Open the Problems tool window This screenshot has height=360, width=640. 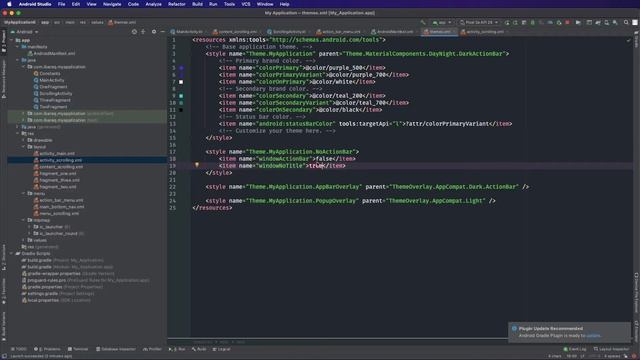click(x=47, y=349)
